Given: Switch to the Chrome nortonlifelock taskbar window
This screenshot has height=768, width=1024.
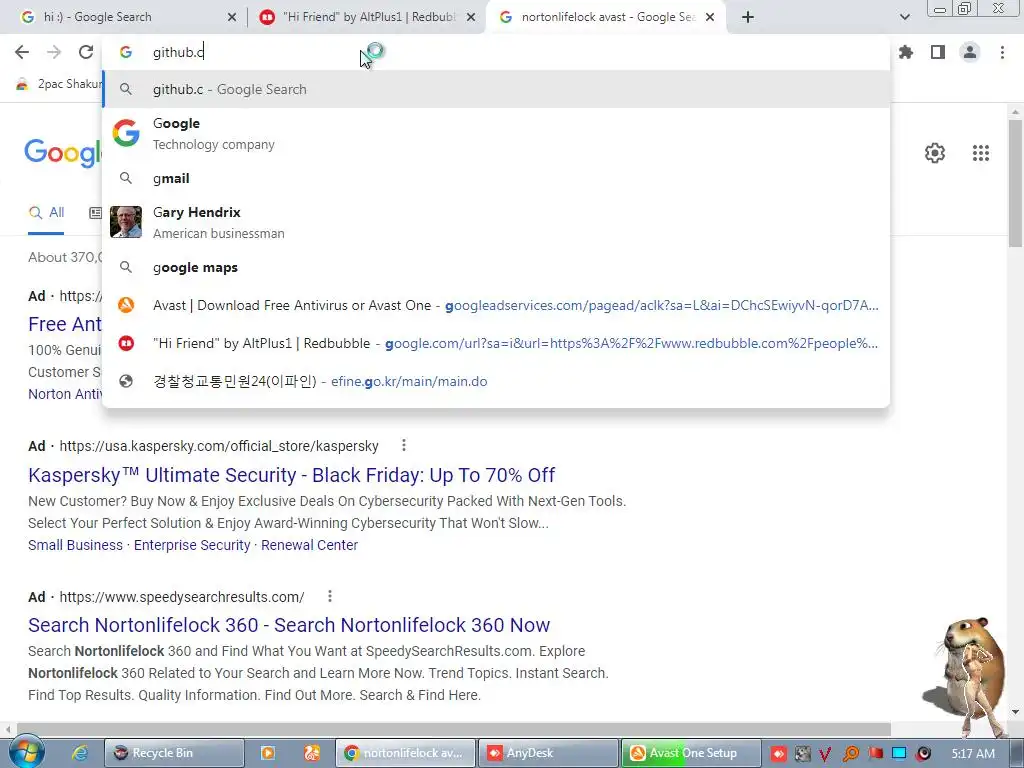Looking at the screenshot, I should [406, 753].
